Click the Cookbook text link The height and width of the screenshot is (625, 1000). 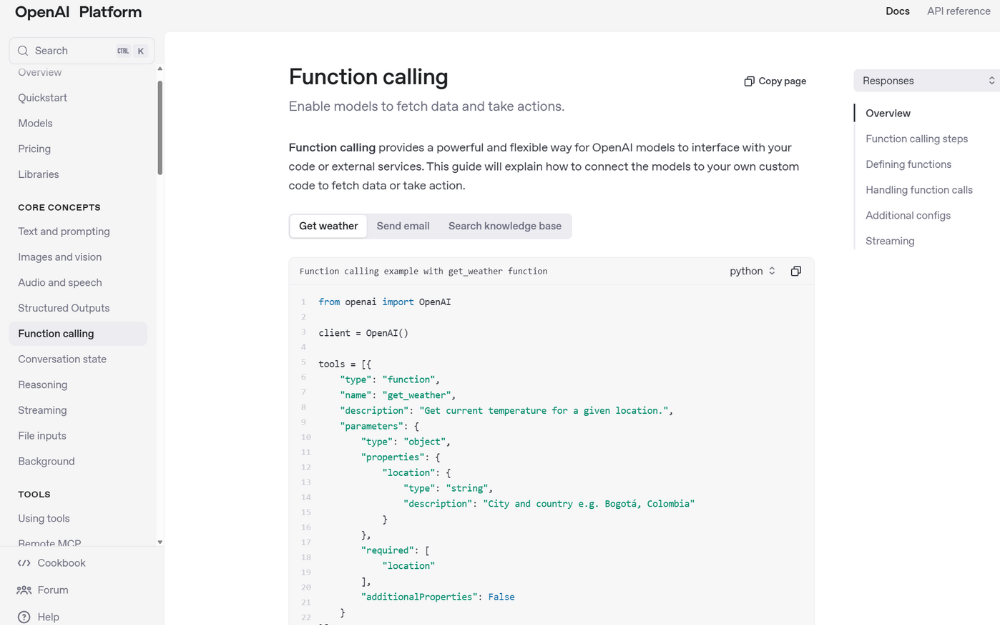click(x=61, y=563)
